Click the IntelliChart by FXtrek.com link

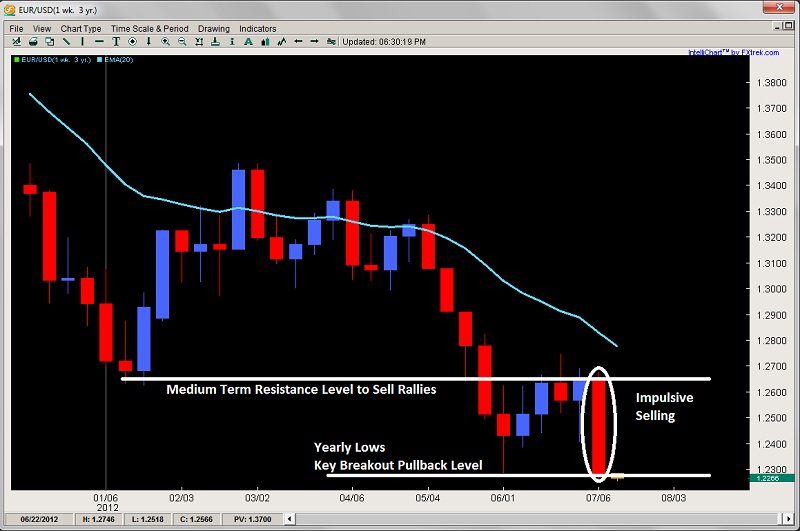pos(734,53)
